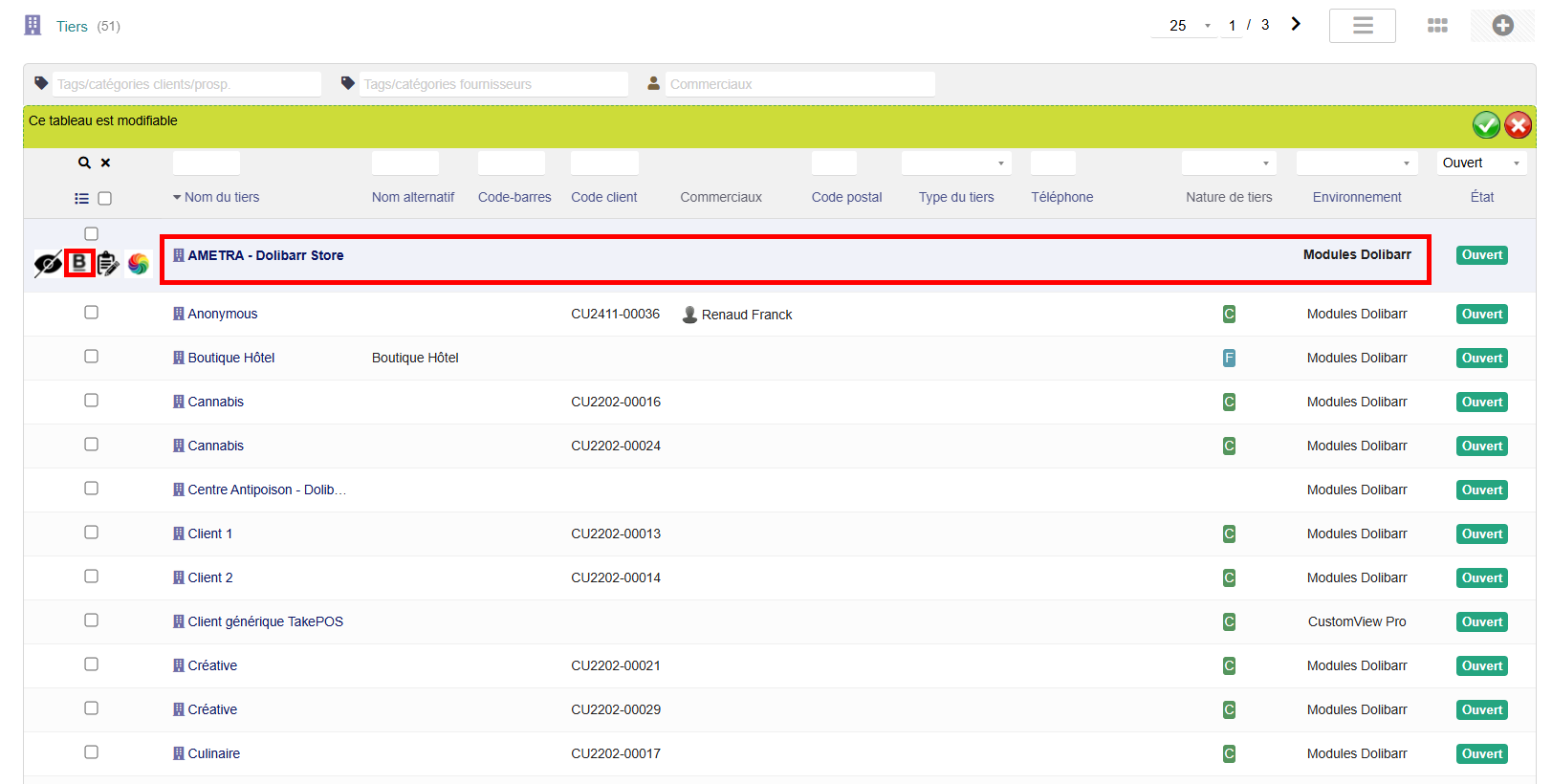Sort by the Nom du tiers column header
The image size is (1552, 784).
click(221, 198)
